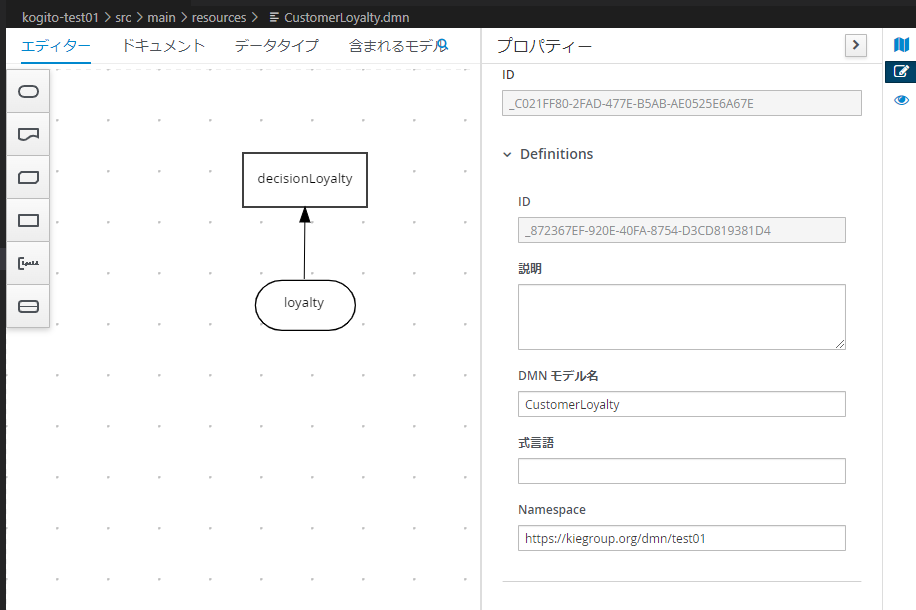Open the decision navigator map icon
The width and height of the screenshot is (916, 610).
click(x=901, y=44)
